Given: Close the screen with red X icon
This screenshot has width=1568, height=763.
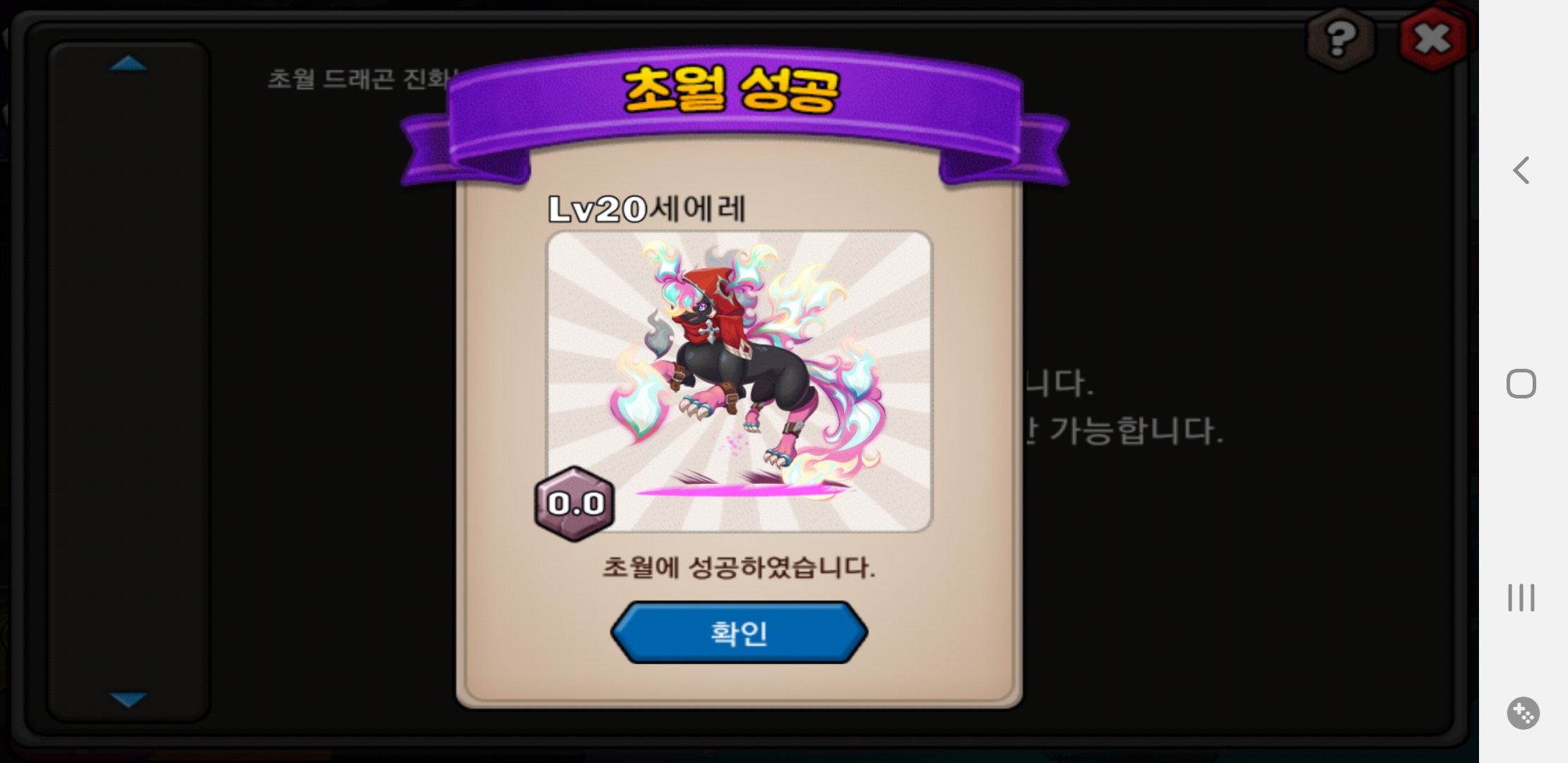Looking at the screenshot, I should click(1432, 40).
